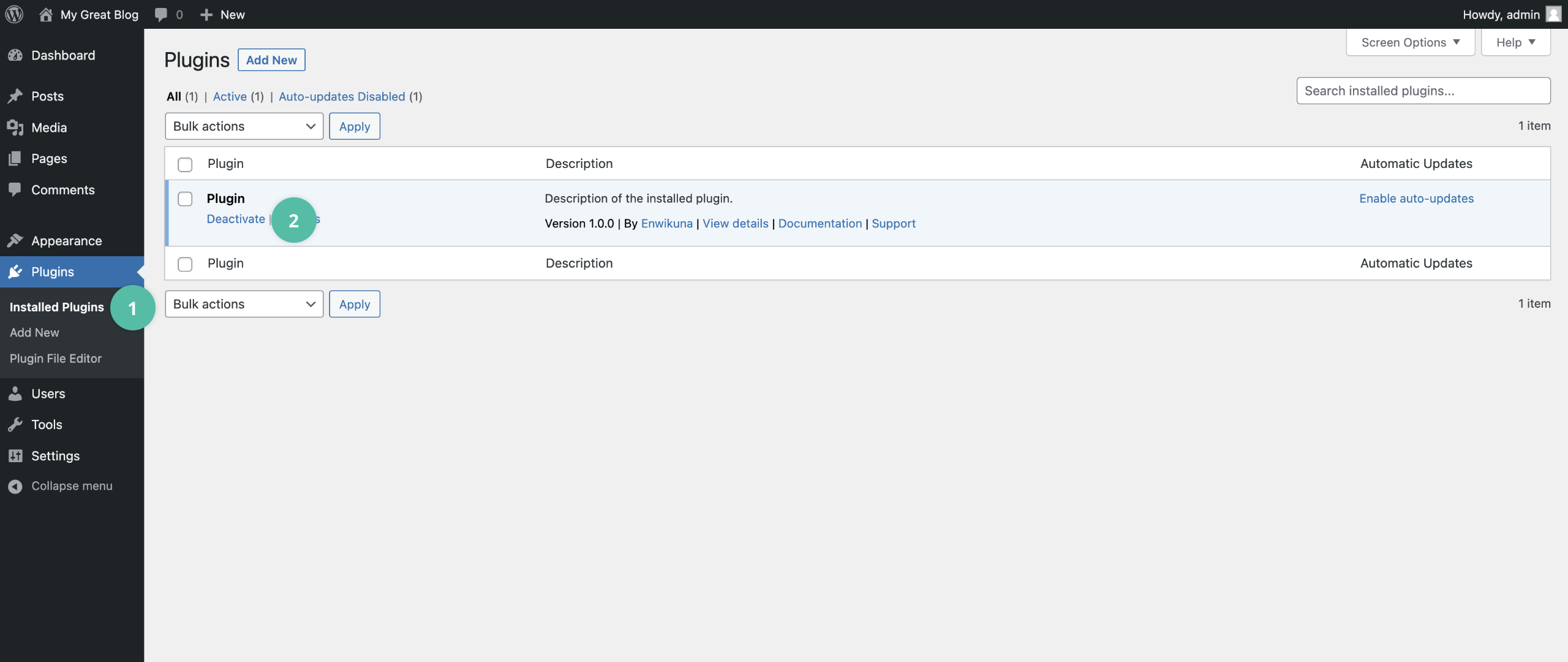Click the Comments sidebar speech icon
Viewport: 1568px width, 662px height.
click(15, 189)
